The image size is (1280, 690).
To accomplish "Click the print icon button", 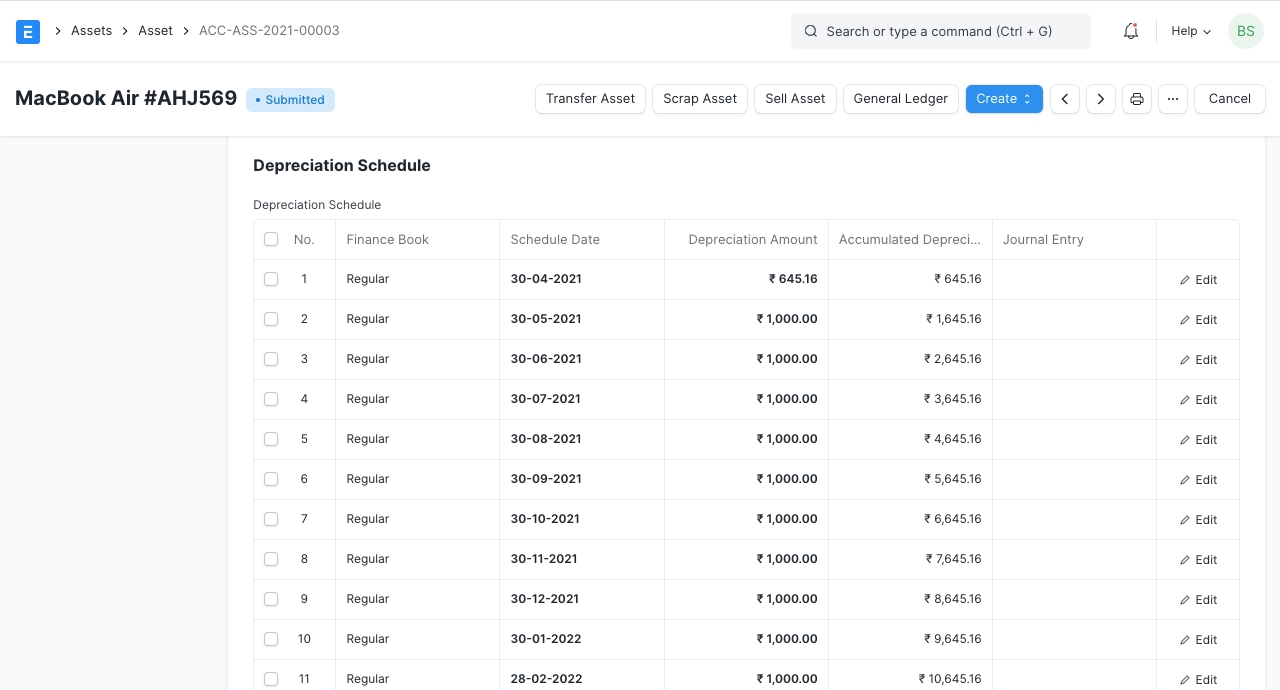I will click(1137, 99).
